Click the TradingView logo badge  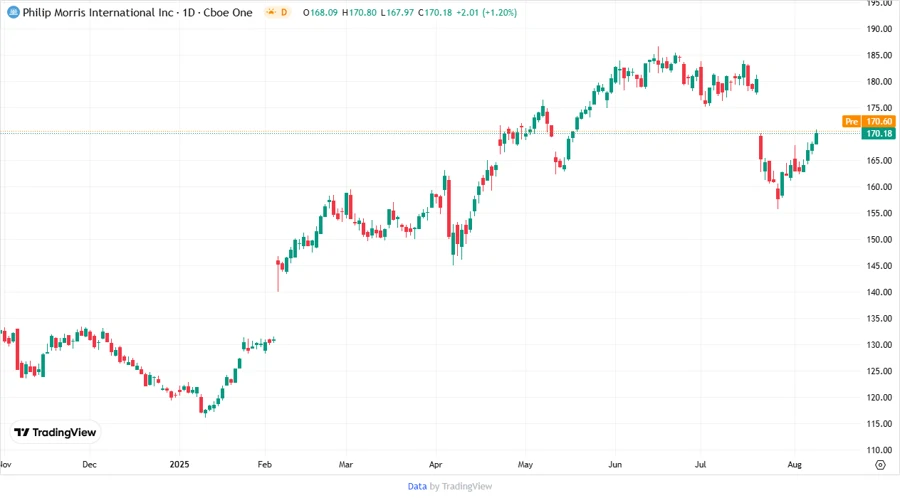click(x=55, y=432)
